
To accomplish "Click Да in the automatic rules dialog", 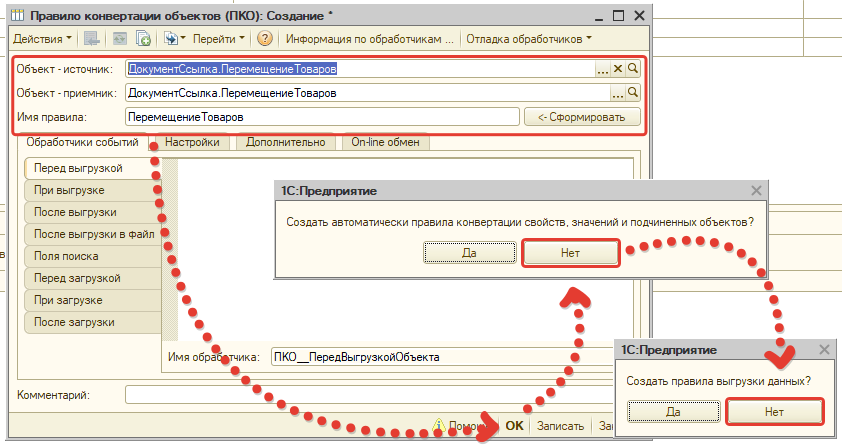I will (469, 252).
